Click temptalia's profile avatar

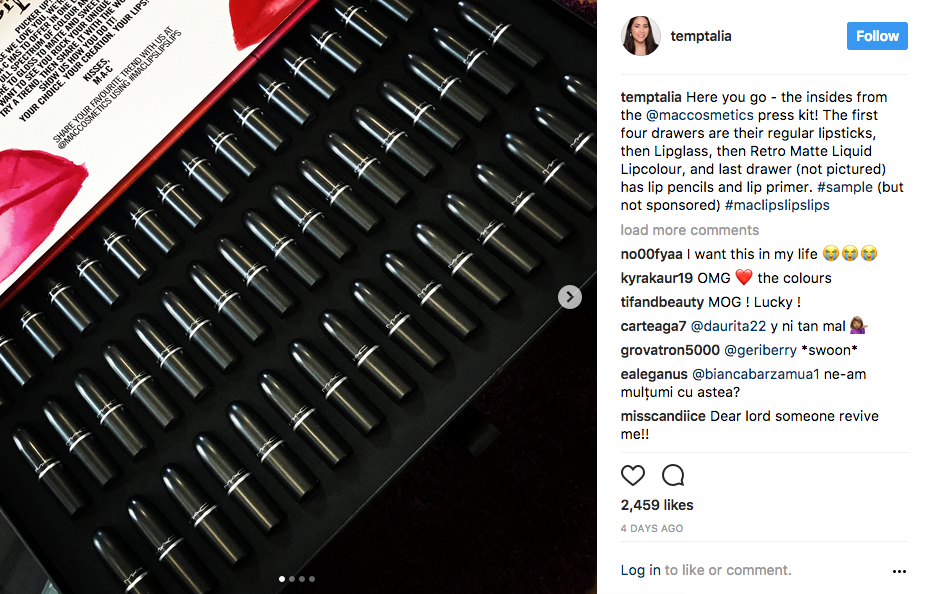click(x=641, y=36)
